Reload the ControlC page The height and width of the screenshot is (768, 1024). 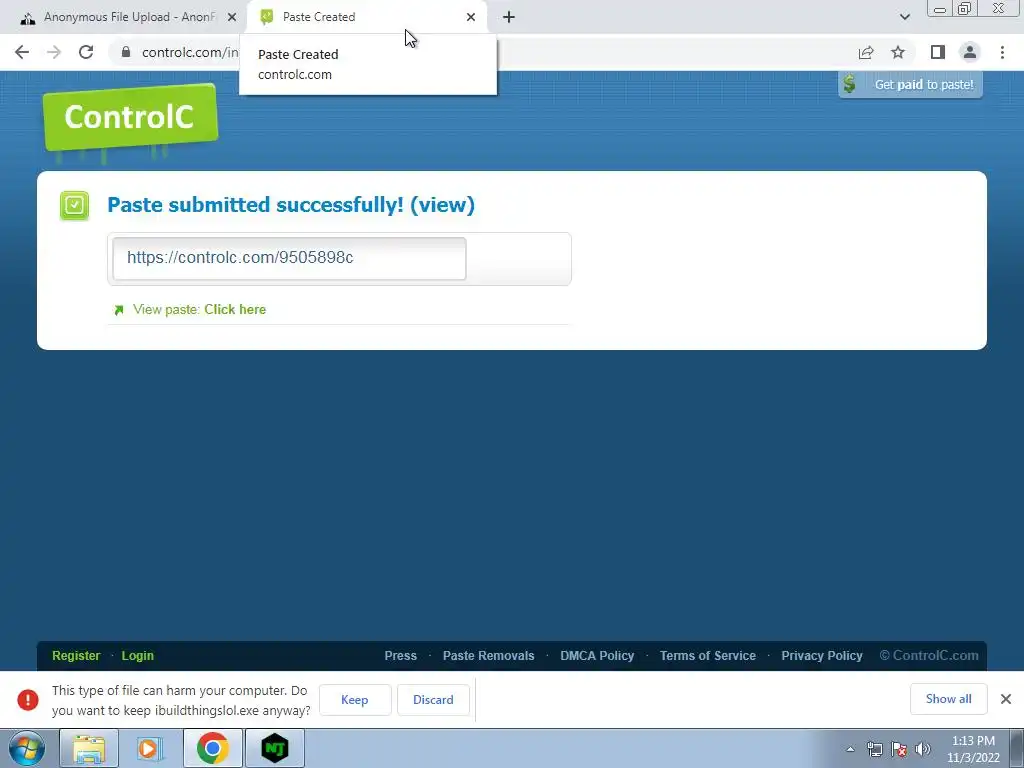tap(86, 52)
